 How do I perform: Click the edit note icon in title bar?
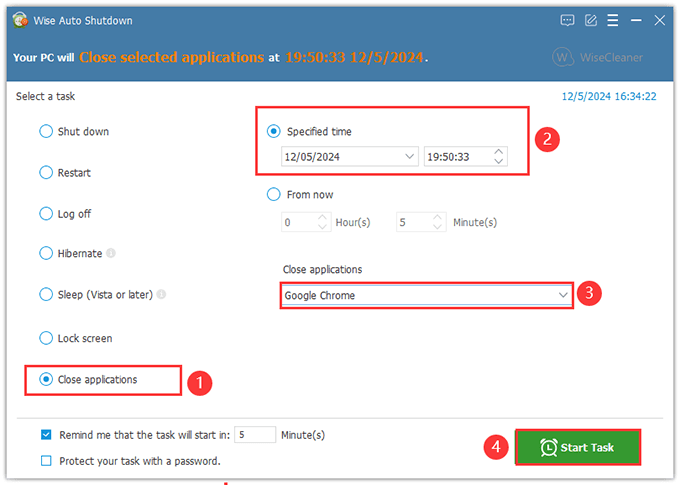pyautogui.click(x=591, y=20)
